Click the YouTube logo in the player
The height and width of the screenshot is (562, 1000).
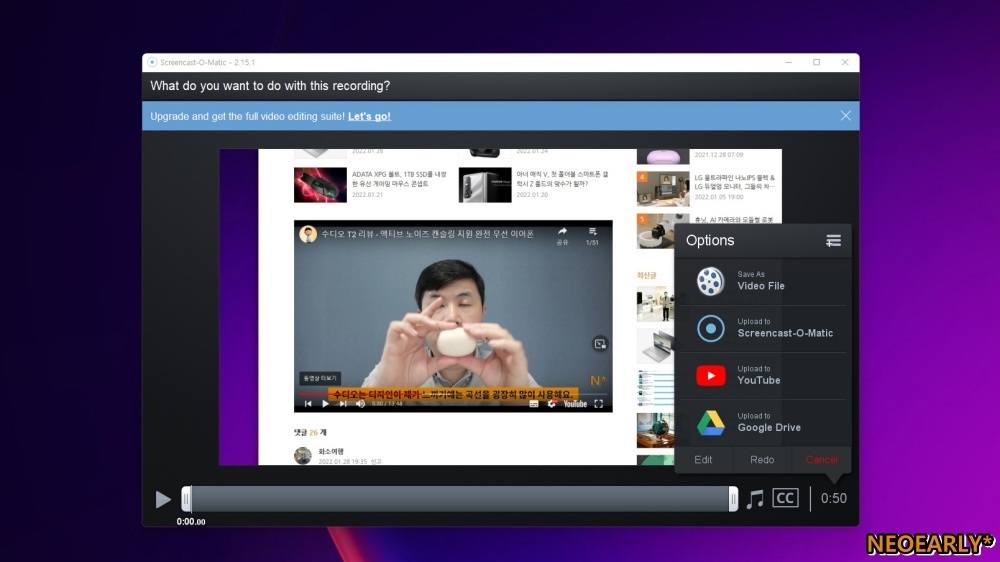[575, 404]
